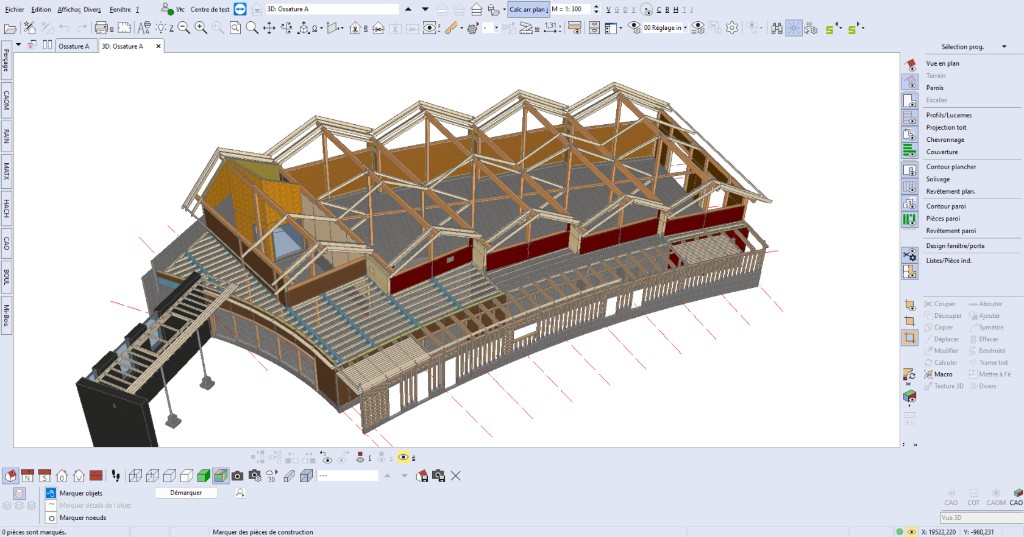1024x537 pixels.
Task: Open the Fenêtre menu
Action: tap(121, 10)
